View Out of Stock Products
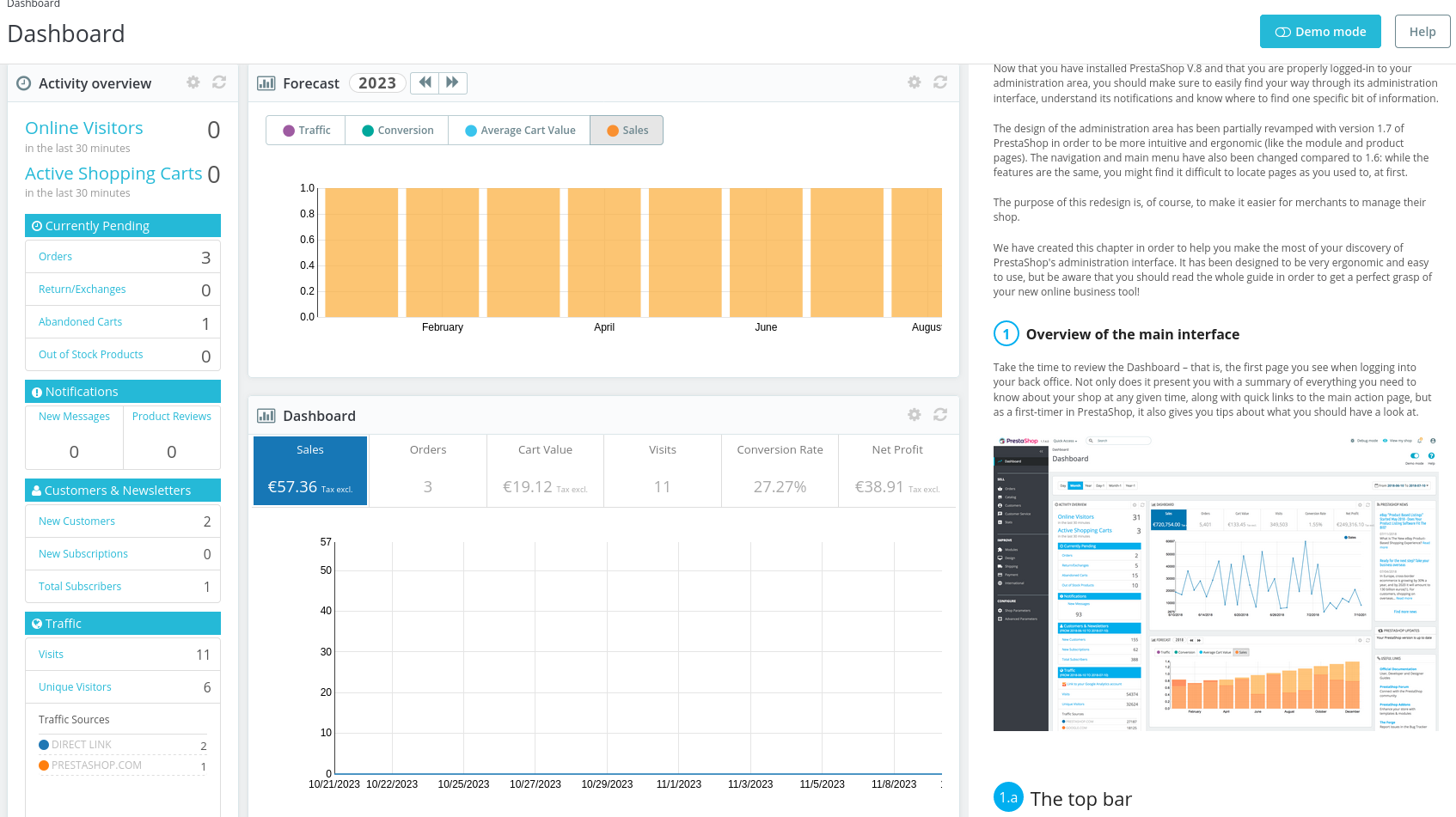The image size is (1456, 817). (90, 354)
